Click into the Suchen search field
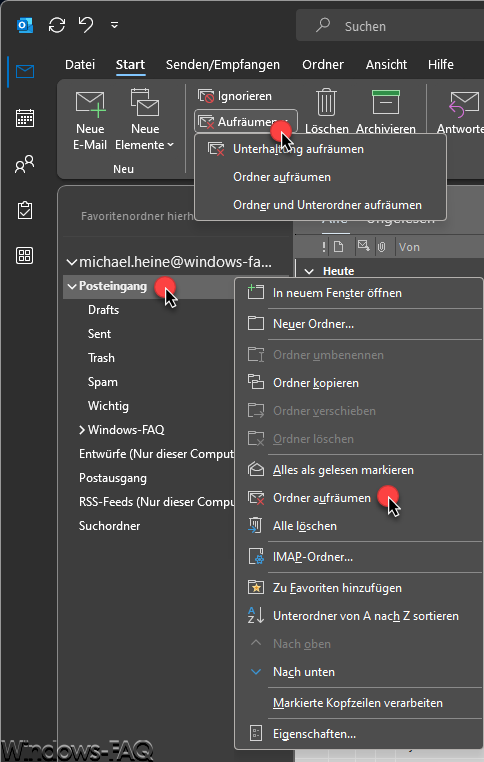 pos(389,26)
